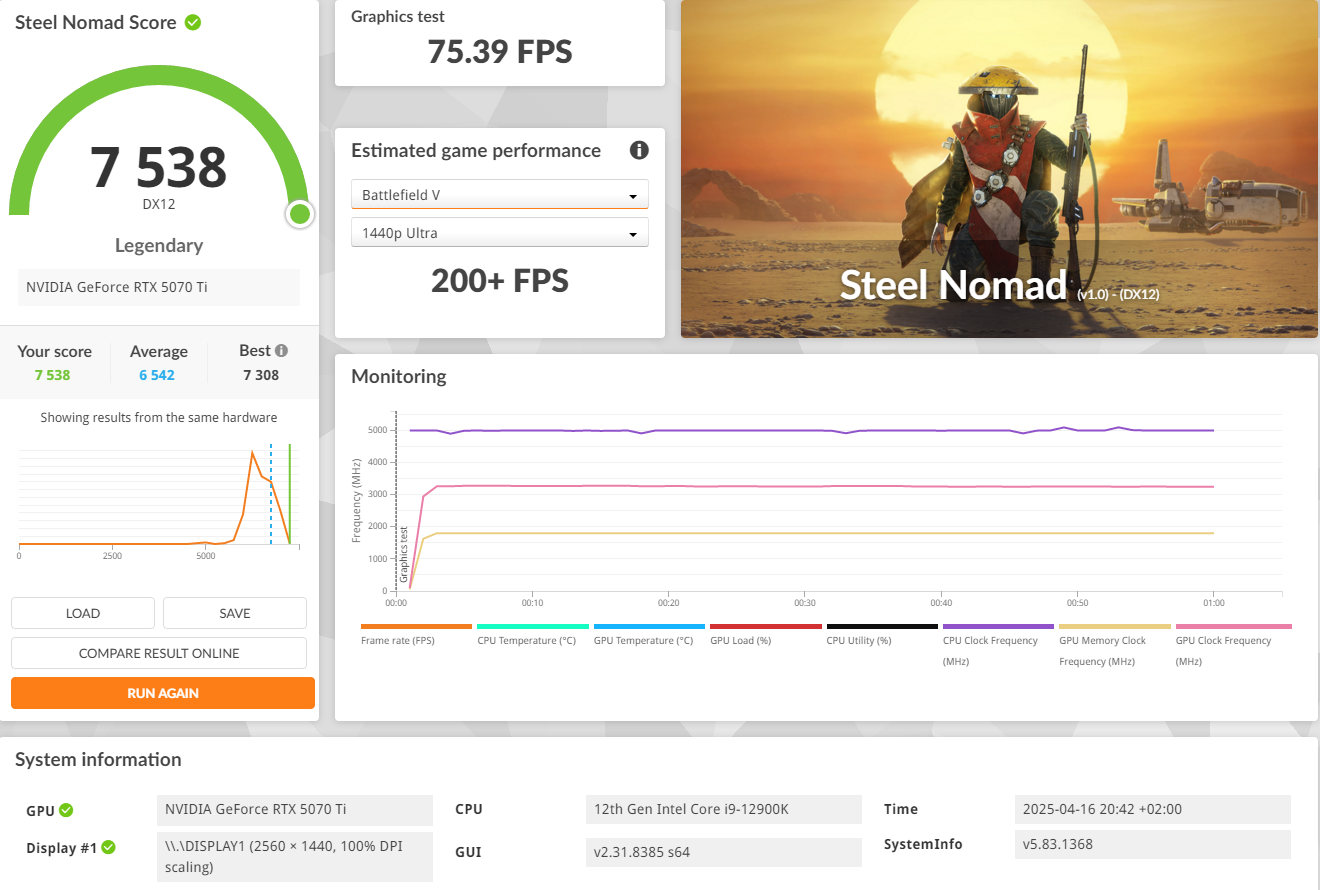Click the NVIDIA GeForce RTX 5070 Ti field under Legendary
Screen dimensions: 1320x890
[x=159, y=287]
